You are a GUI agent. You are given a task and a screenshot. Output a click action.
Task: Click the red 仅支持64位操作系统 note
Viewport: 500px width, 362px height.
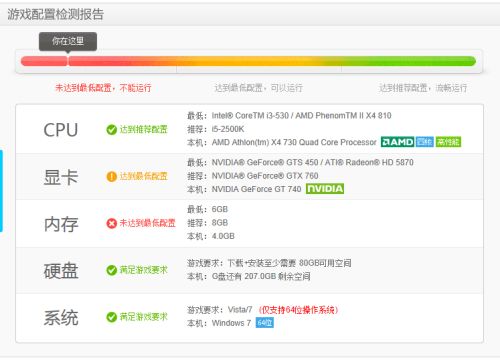[299, 310]
